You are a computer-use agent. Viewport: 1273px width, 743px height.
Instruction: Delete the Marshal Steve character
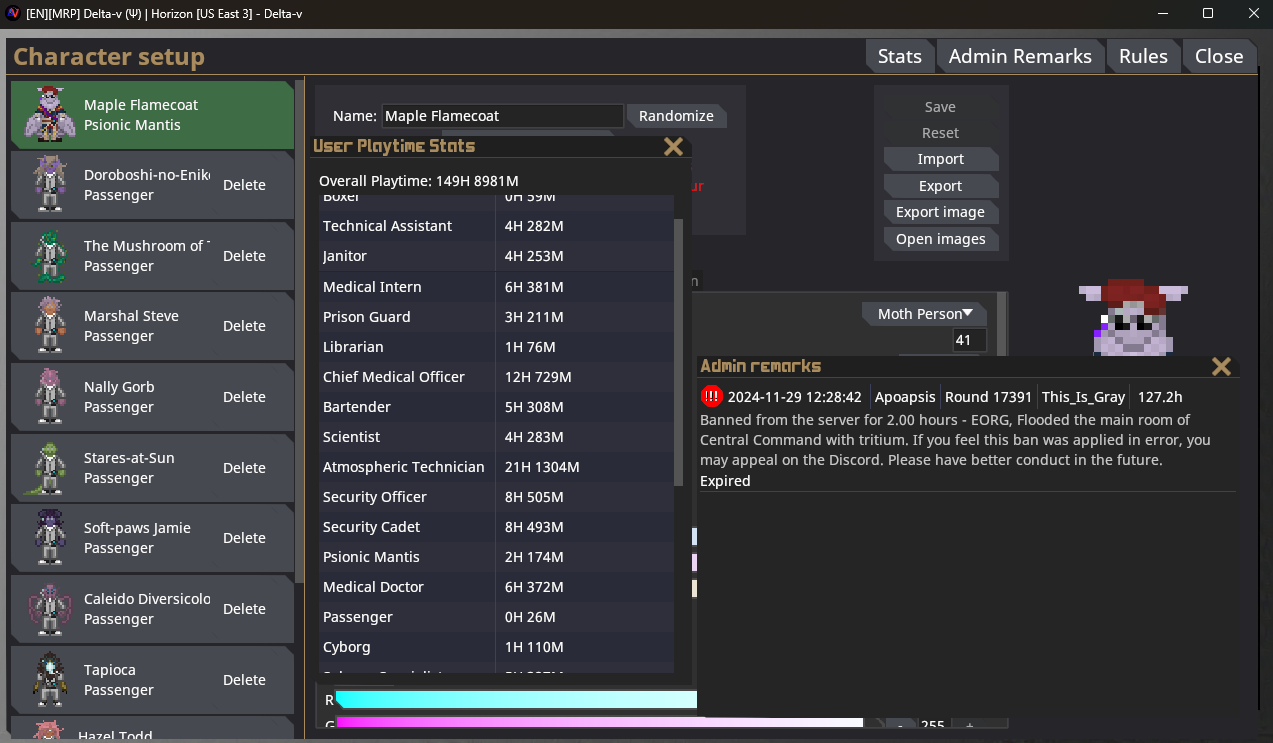pos(244,326)
